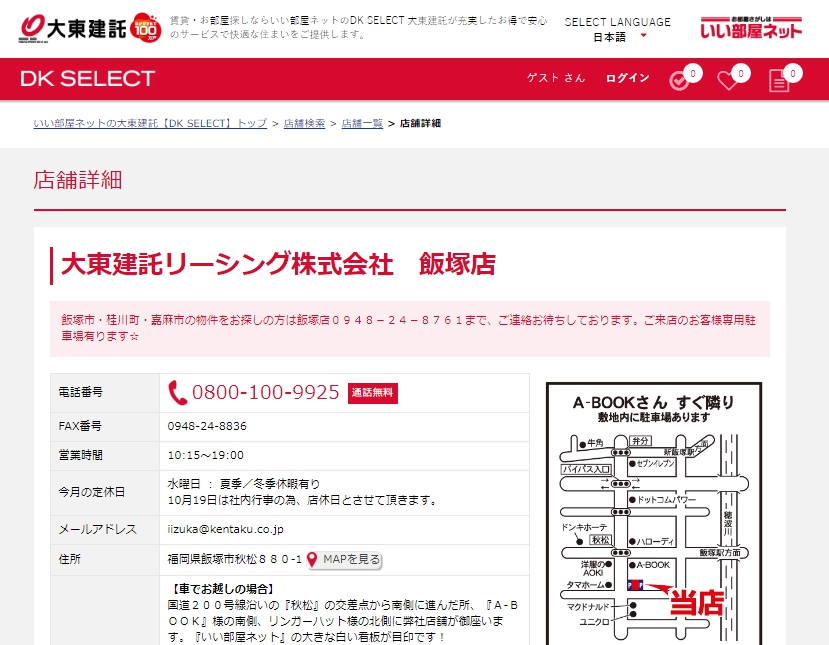
Task: Click FAX number 0948-24-8836
Action: 207,426
